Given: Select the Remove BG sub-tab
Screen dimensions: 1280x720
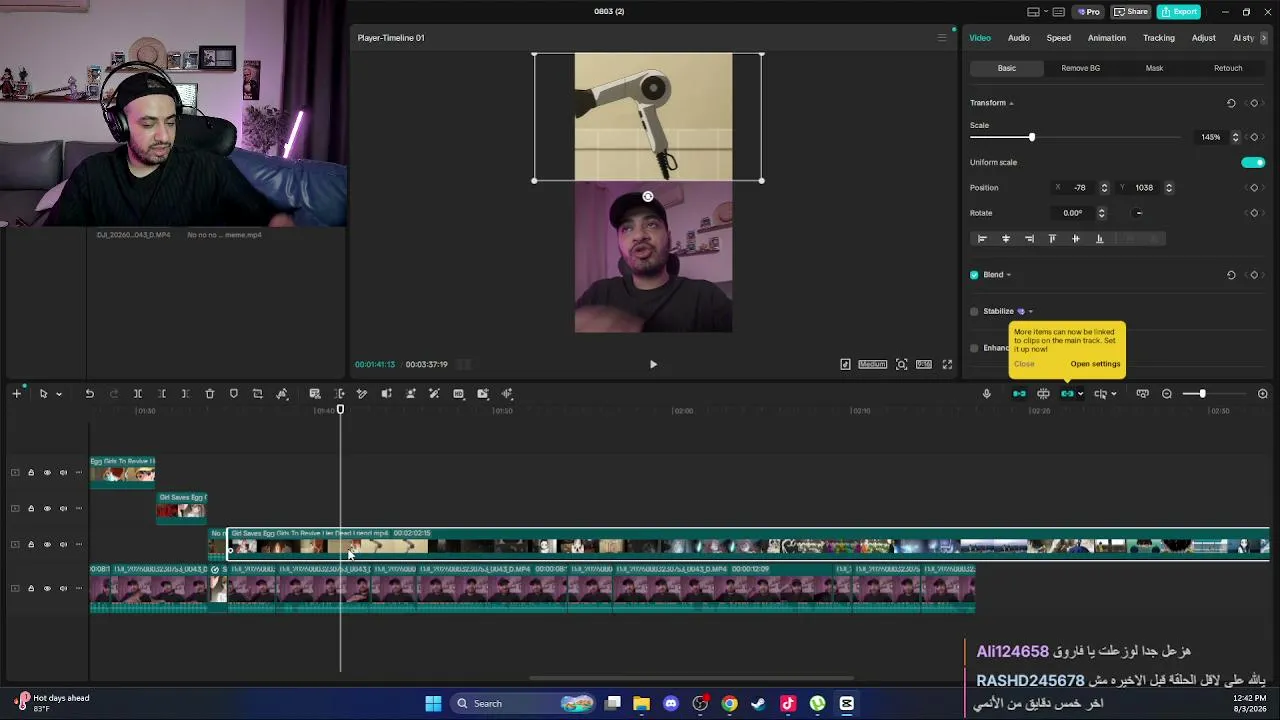Looking at the screenshot, I should pyautogui.click(x=1080, y=68).
